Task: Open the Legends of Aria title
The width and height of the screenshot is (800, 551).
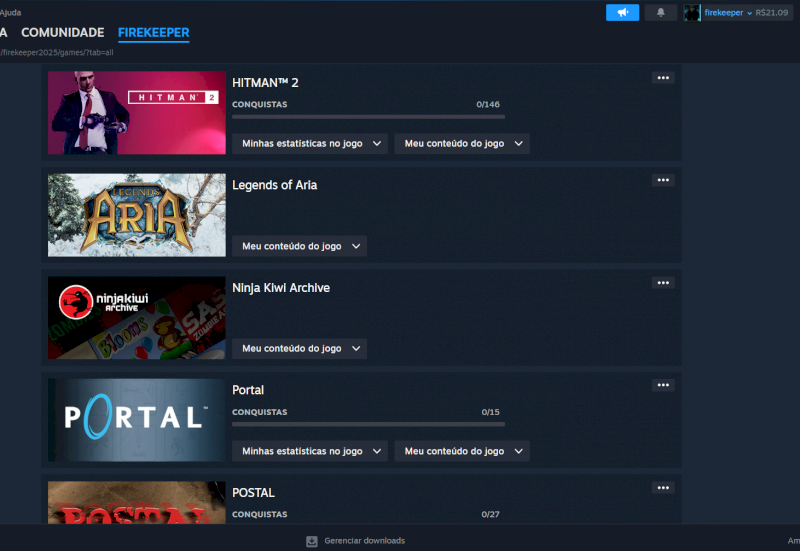Action: coord(274,185)
